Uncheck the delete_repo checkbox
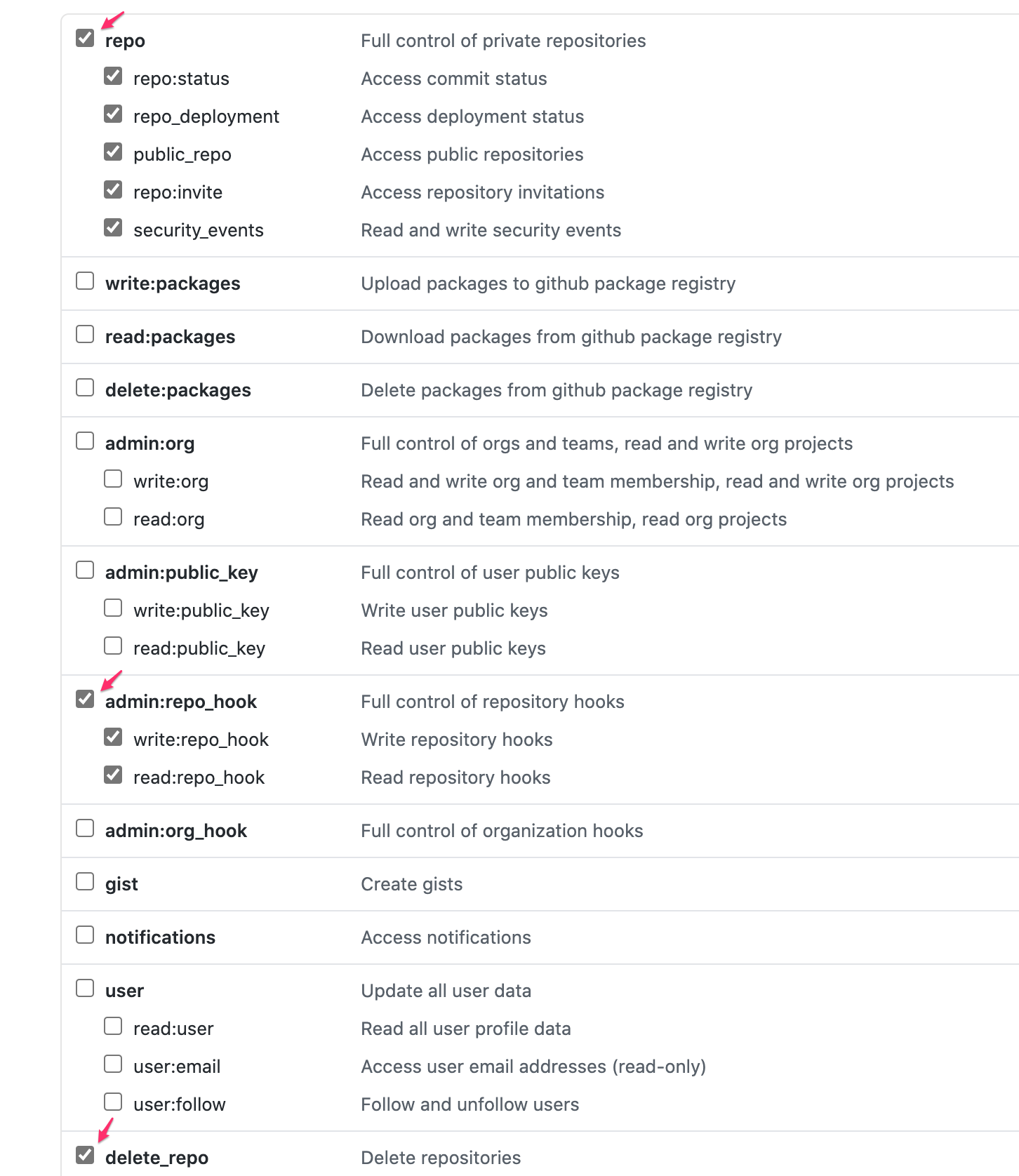Image resolution: width=1019 pixels, height=1176 pixels. coord(85,1155)
